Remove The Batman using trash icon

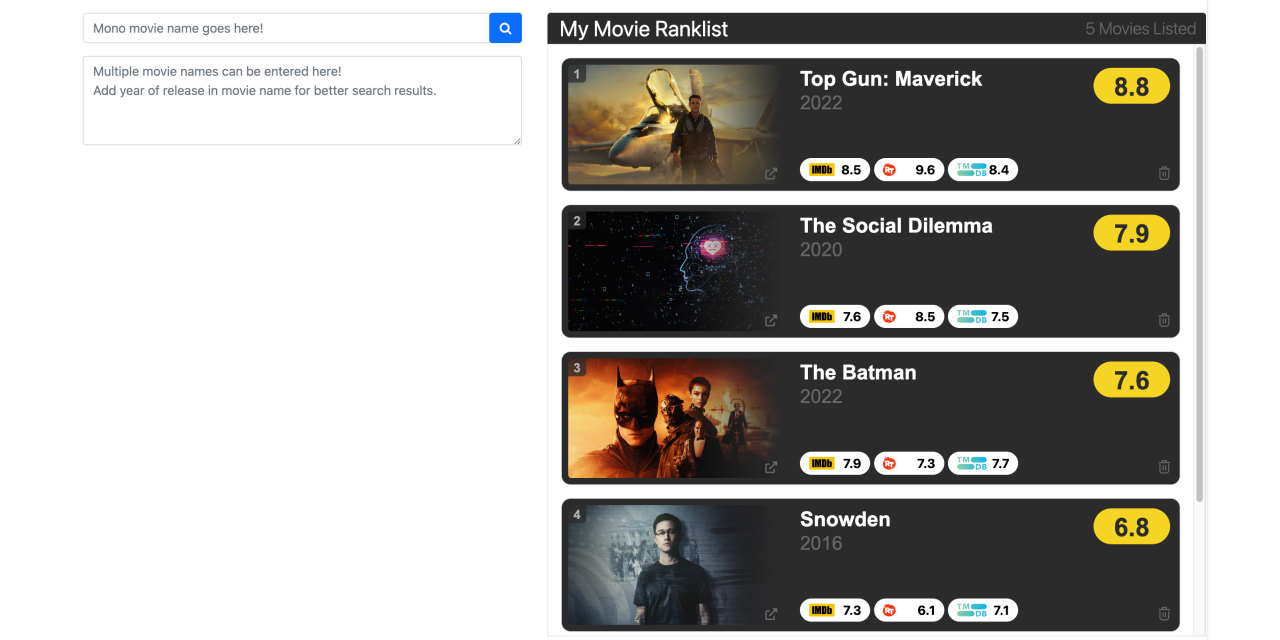(x=1164, y=466)
